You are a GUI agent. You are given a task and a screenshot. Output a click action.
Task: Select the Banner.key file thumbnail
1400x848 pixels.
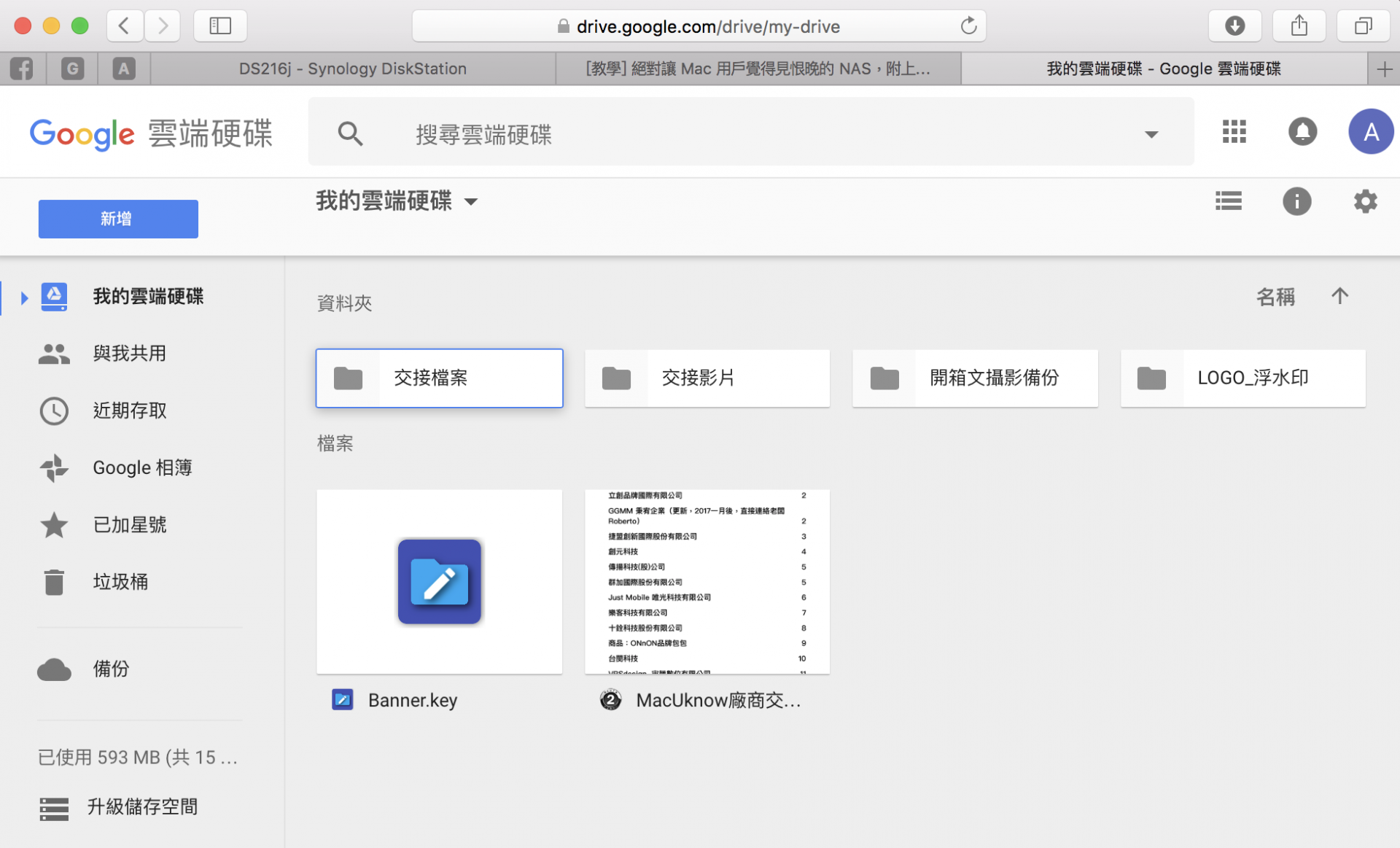point(439,581)
